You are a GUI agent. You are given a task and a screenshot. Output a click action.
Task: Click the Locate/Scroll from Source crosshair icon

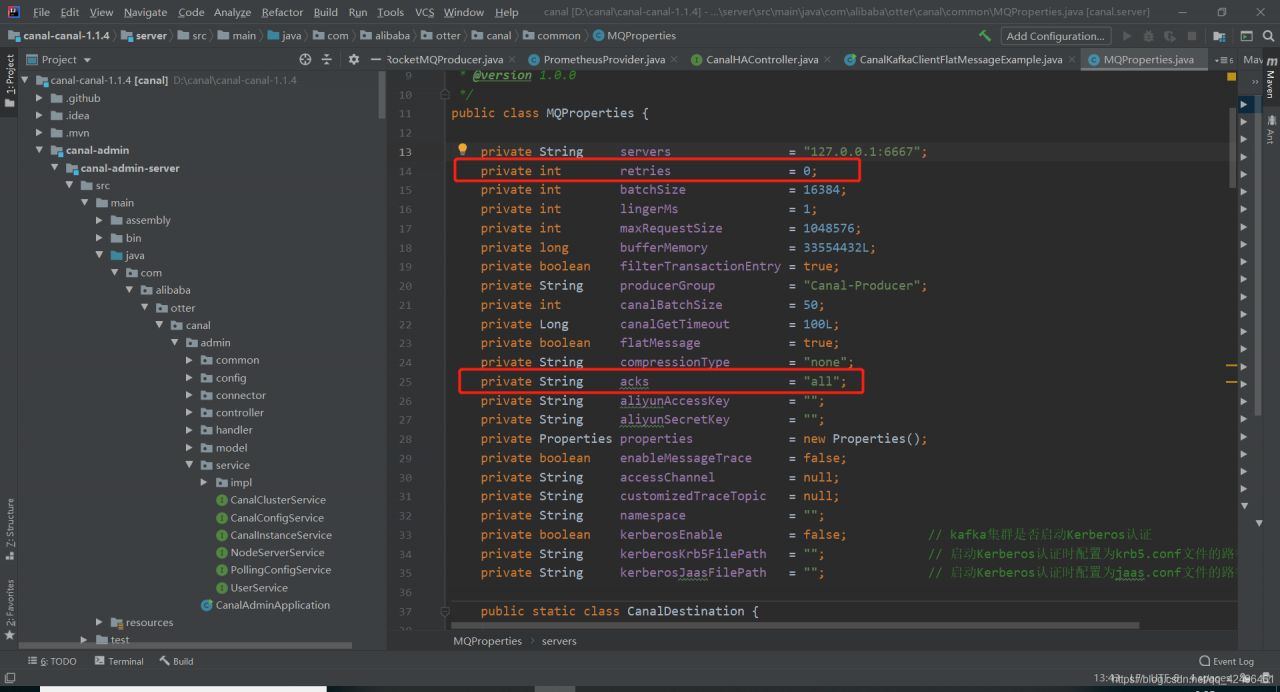tap(305, 60)
